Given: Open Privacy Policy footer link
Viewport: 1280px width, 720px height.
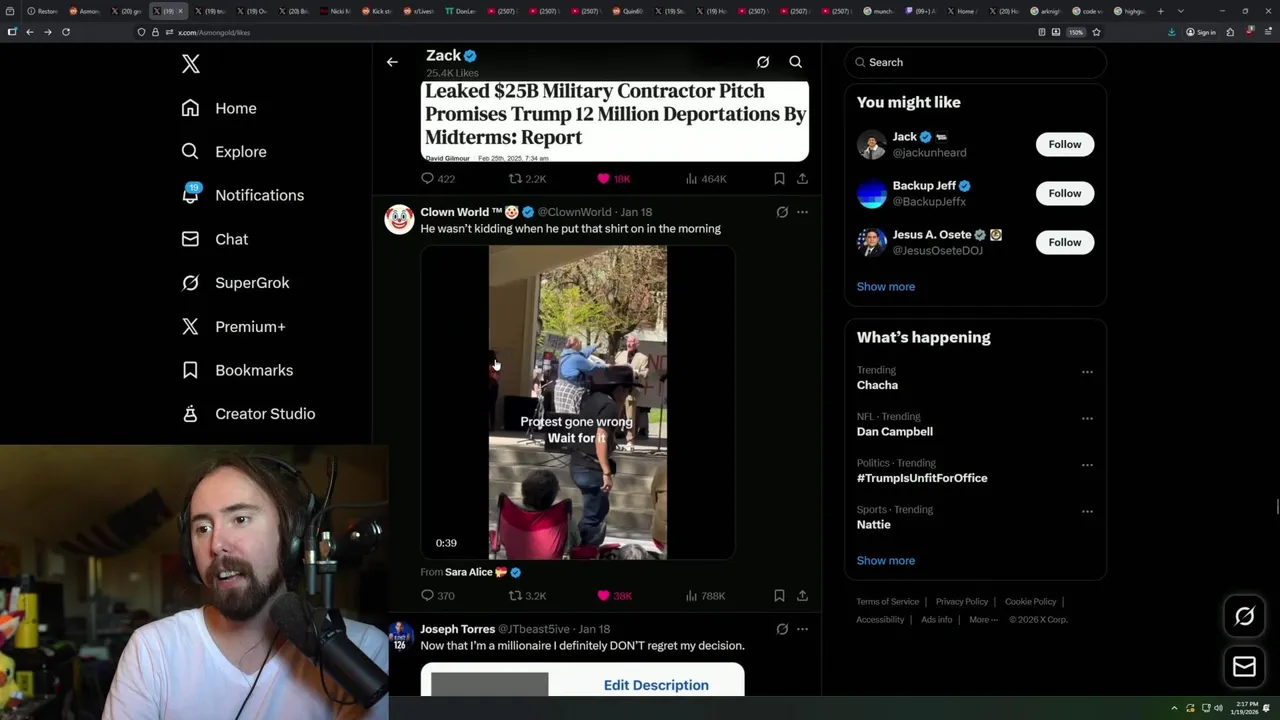Looking at the screenshot, I should pos(962,602).
